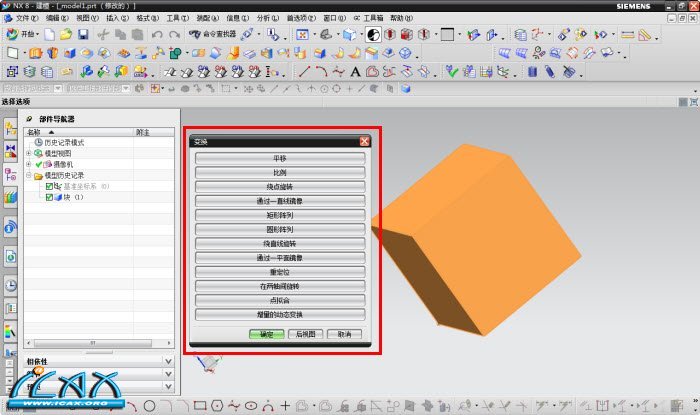Toggle the 基准坐标系 (0) checkbox

[49, 186]
